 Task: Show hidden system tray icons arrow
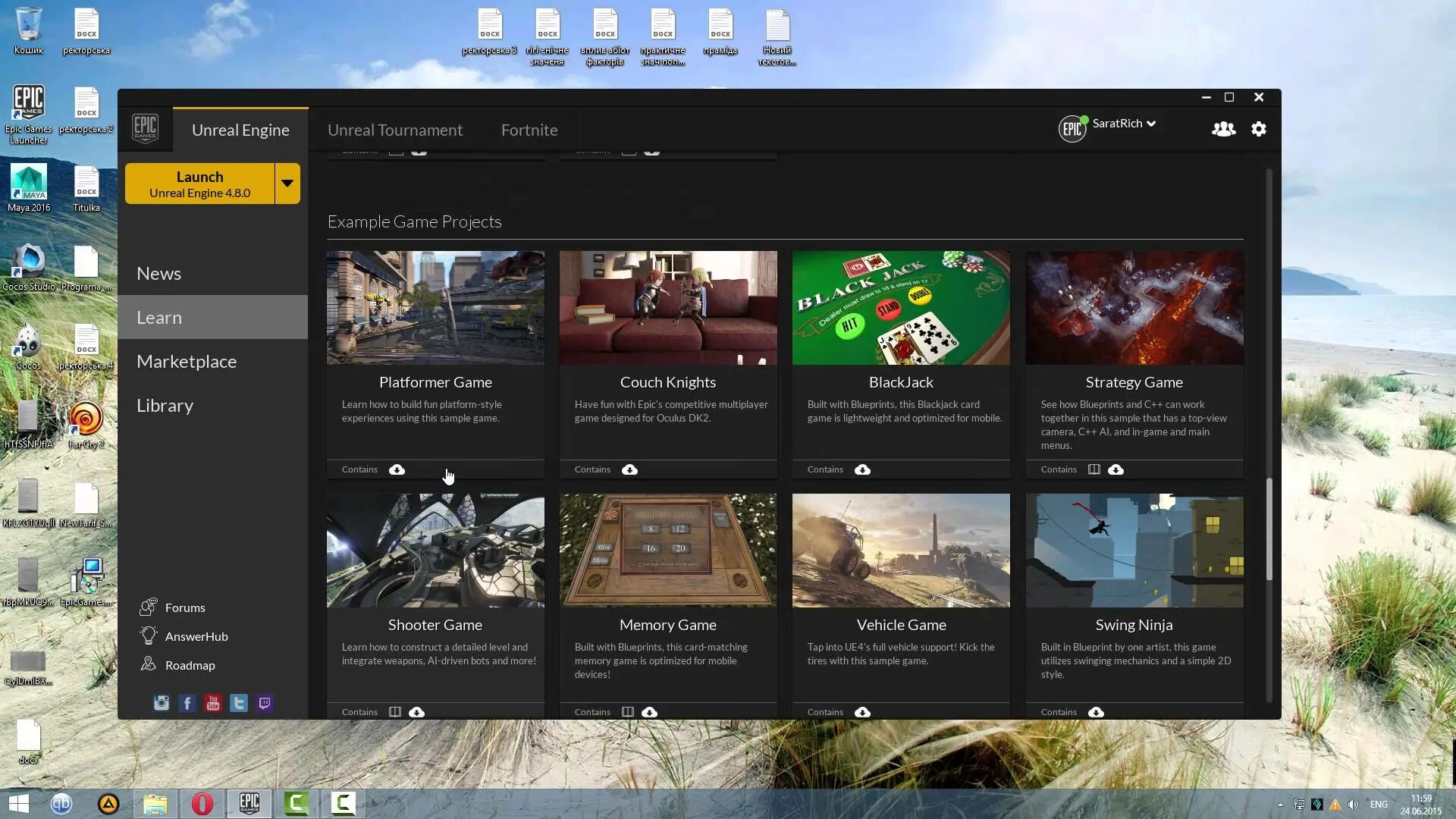pyautogui.click(x=1280, y=805)
